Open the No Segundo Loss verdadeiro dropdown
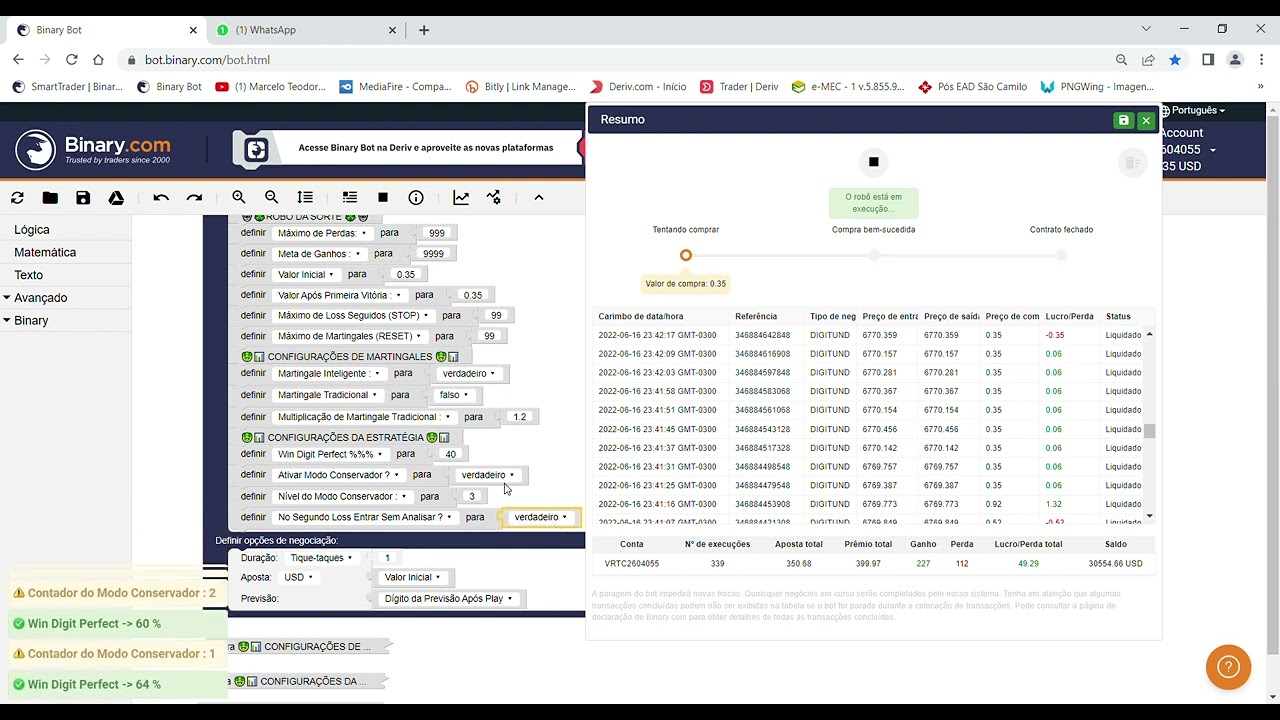The width and height of the screenshot is (1280, 720). [x=540, y=517]
